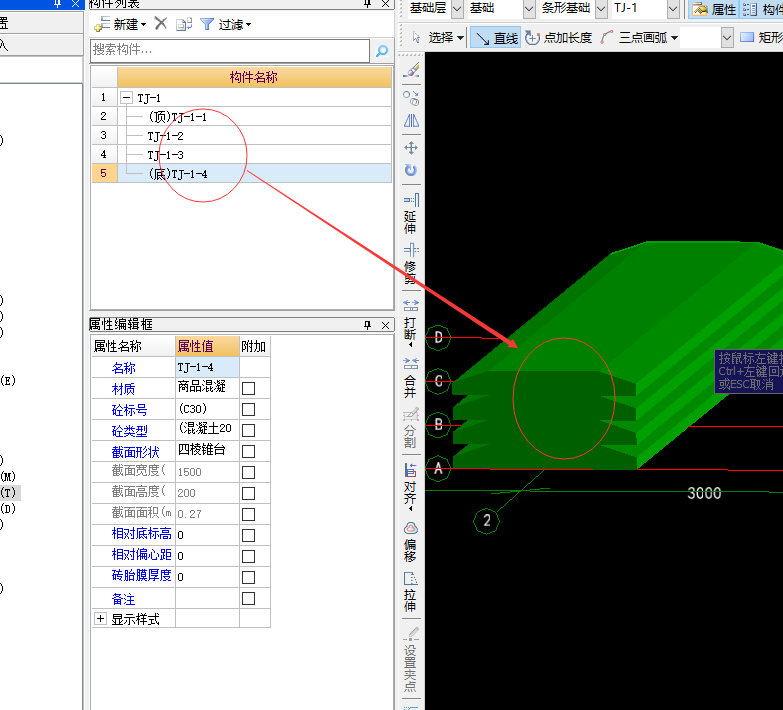The height and width of the screenshot is (710, 783).
Task: Close the 属性编辑框 panel
Action: tap(386, 325)
